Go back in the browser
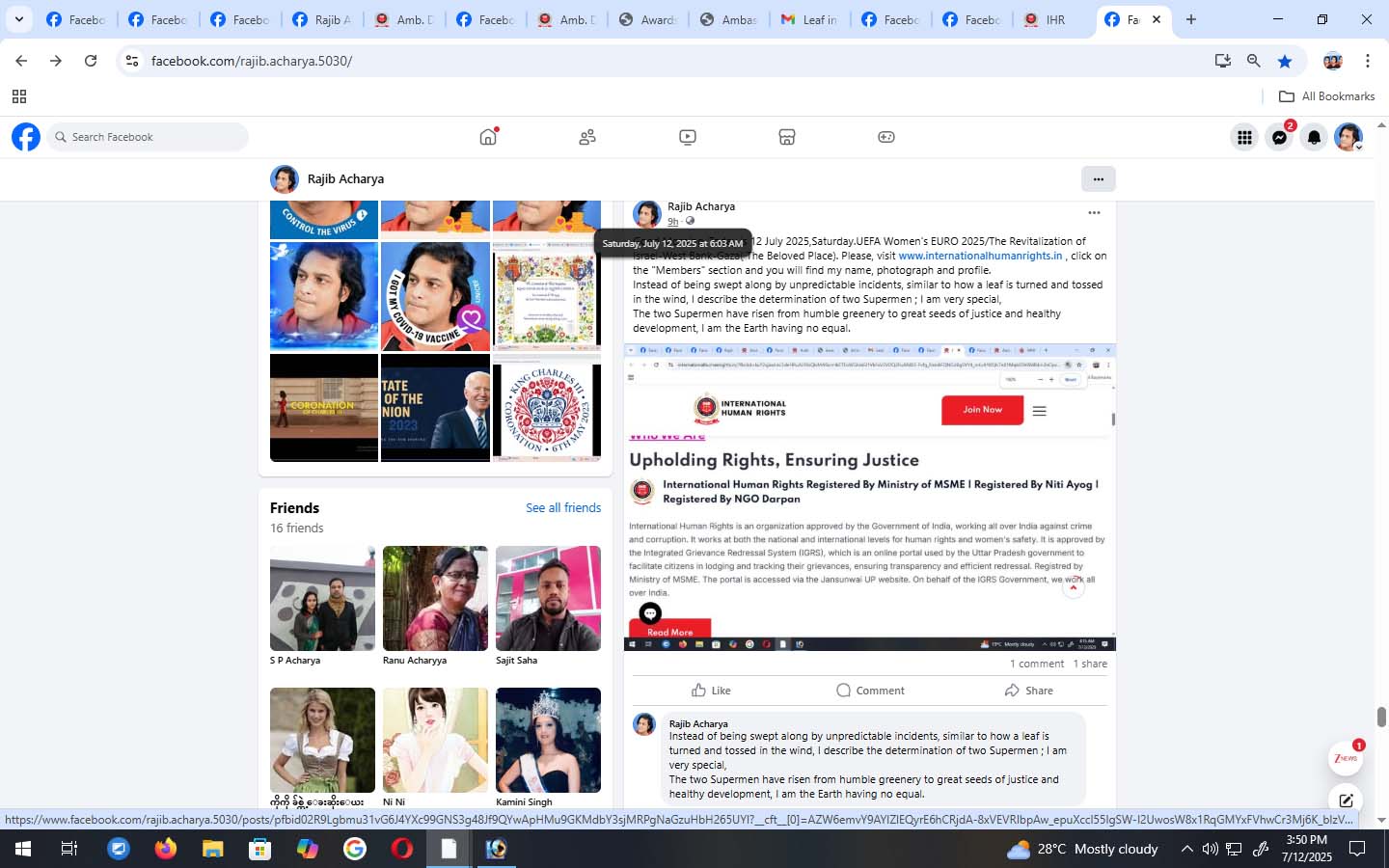 click(21, 61)
